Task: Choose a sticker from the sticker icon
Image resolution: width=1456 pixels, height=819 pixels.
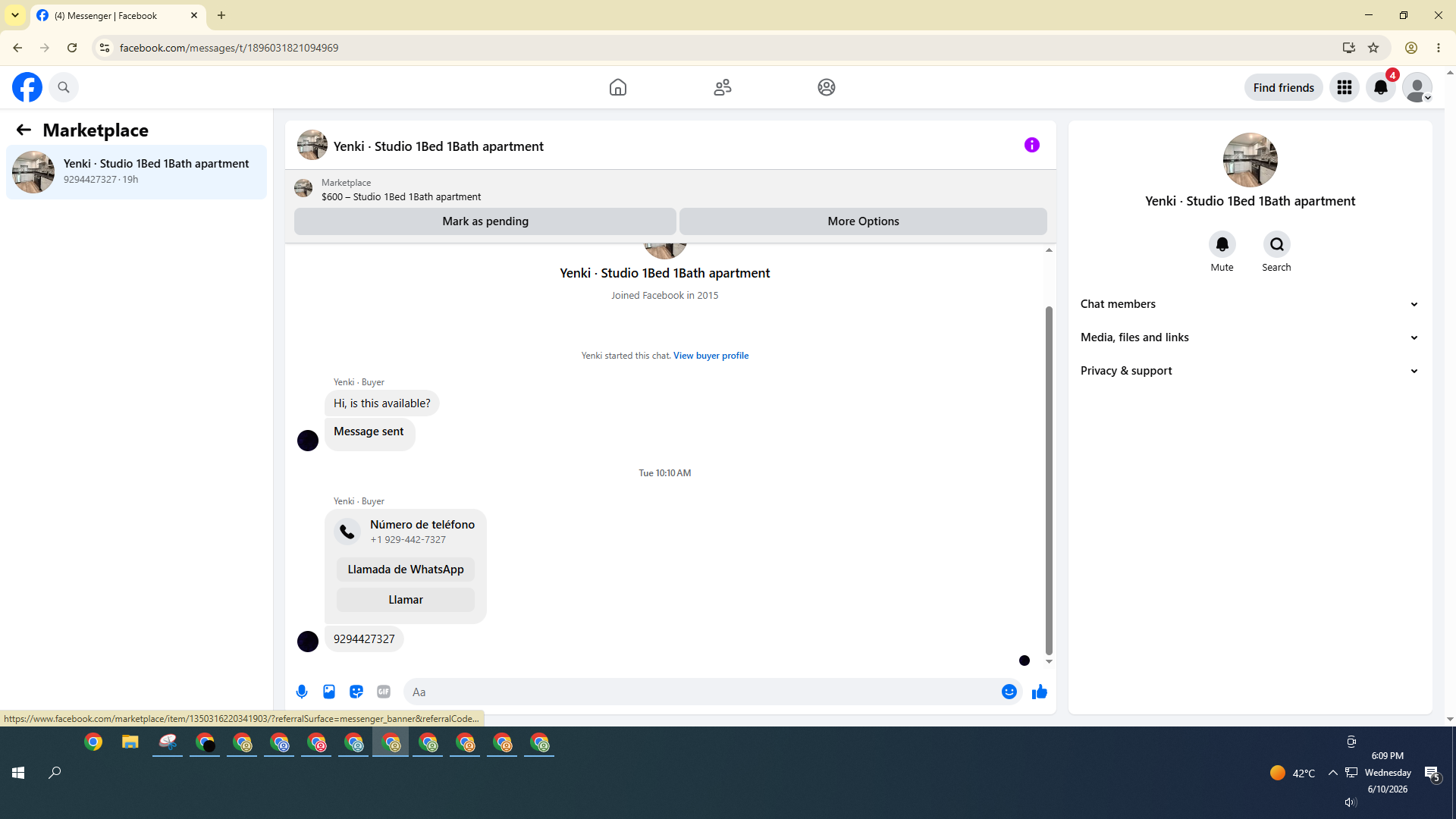Action: (x=356, y=692)
